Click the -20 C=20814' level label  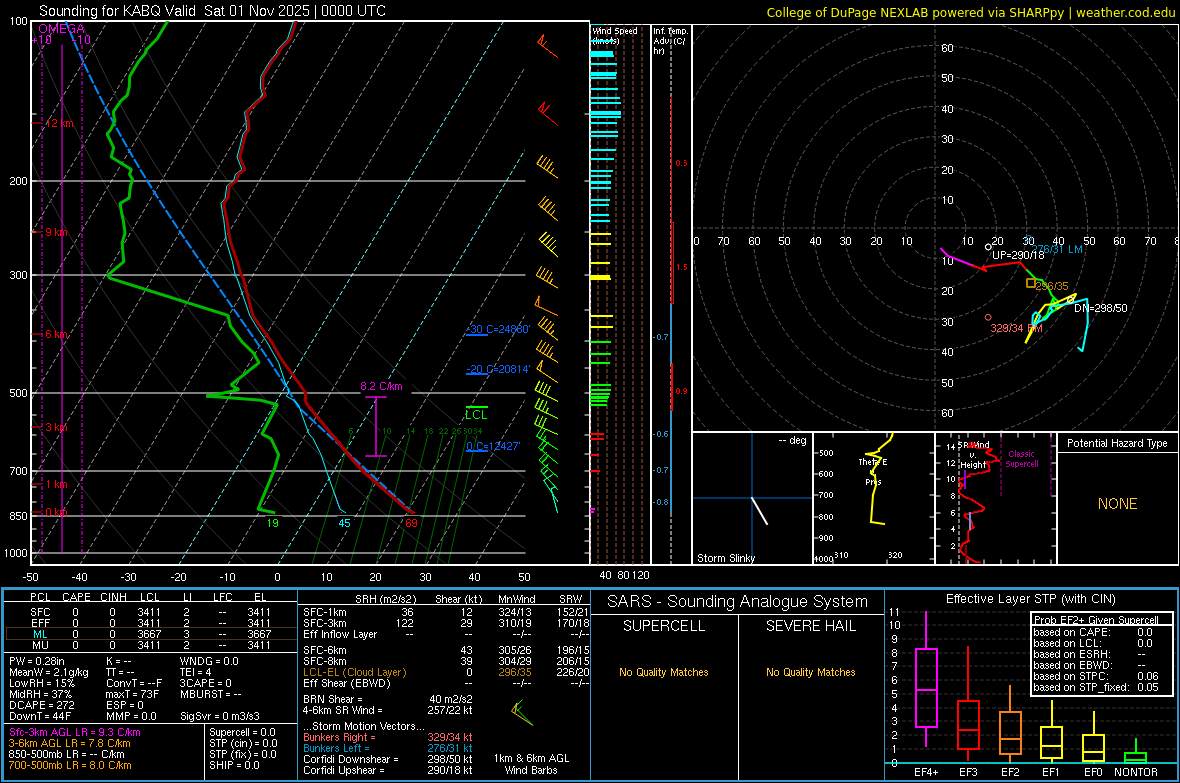498,369
